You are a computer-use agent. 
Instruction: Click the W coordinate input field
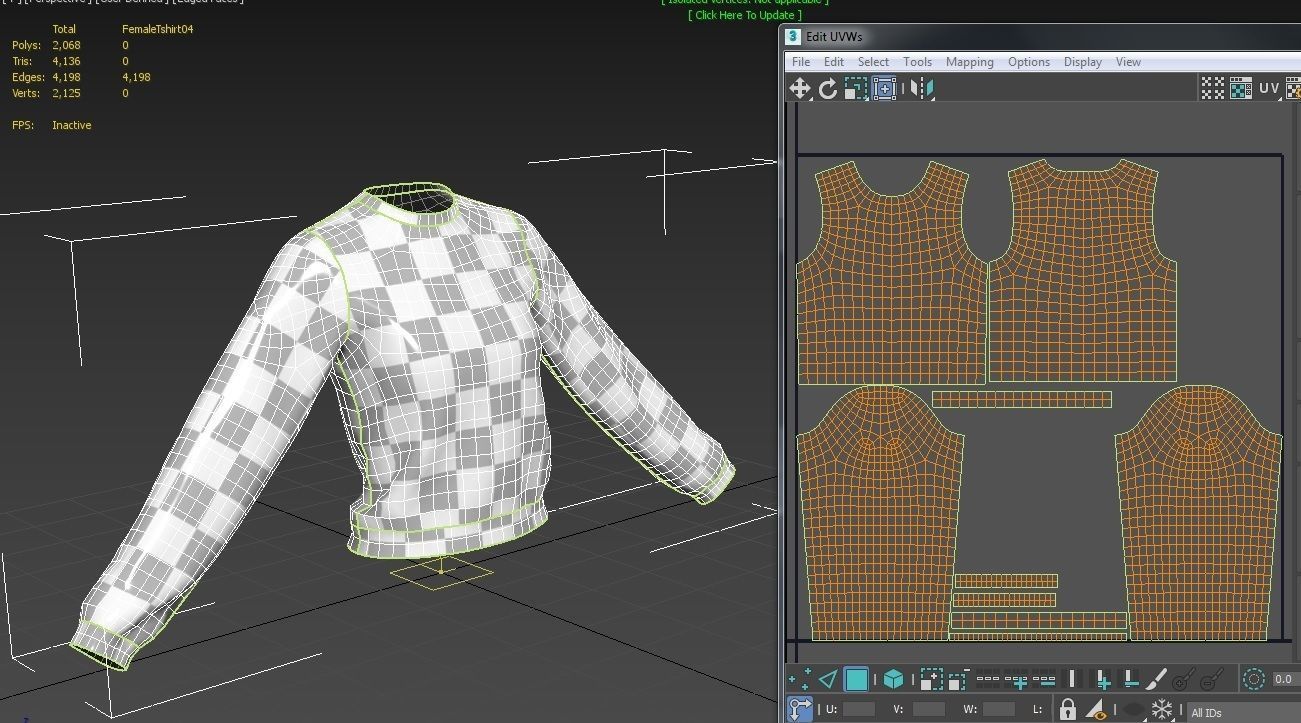[x=999, y=709]
